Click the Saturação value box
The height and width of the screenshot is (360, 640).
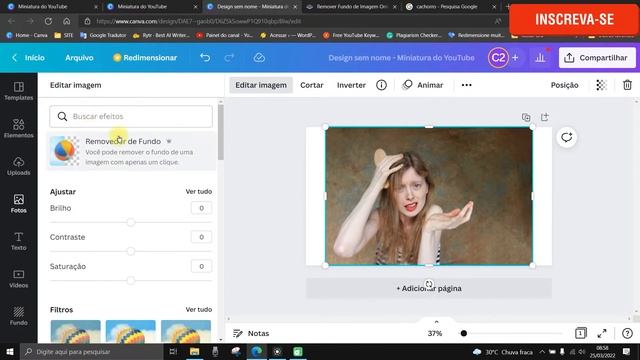(201, 266)
